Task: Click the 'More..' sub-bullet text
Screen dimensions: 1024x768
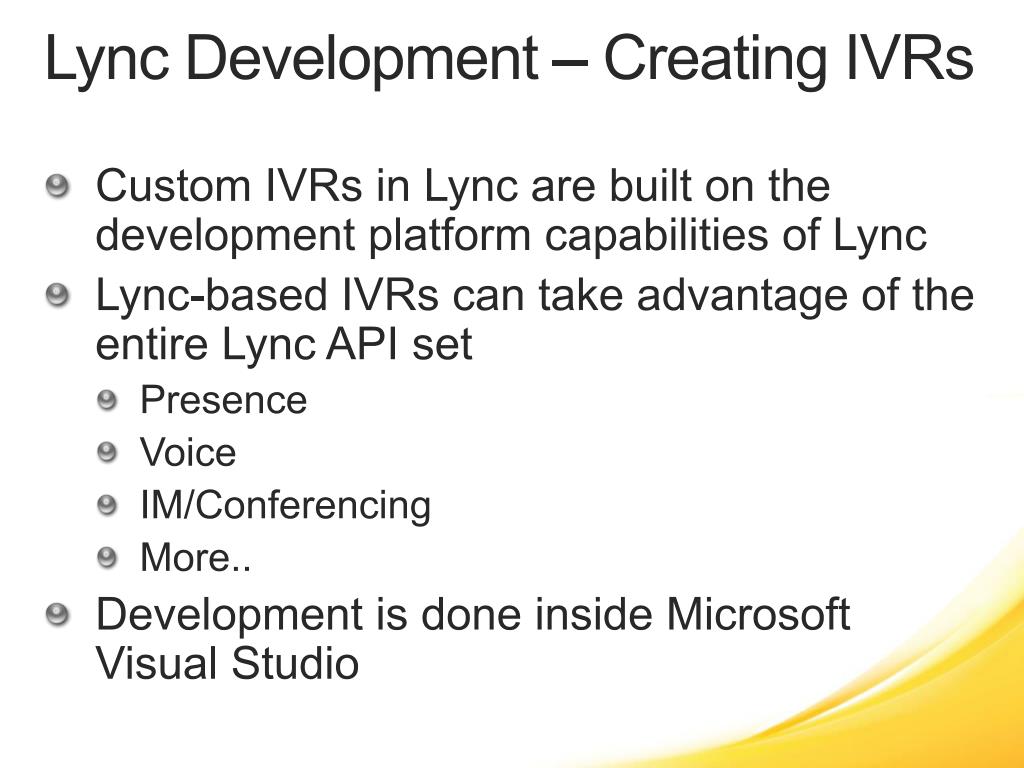Action: point(195,557)
